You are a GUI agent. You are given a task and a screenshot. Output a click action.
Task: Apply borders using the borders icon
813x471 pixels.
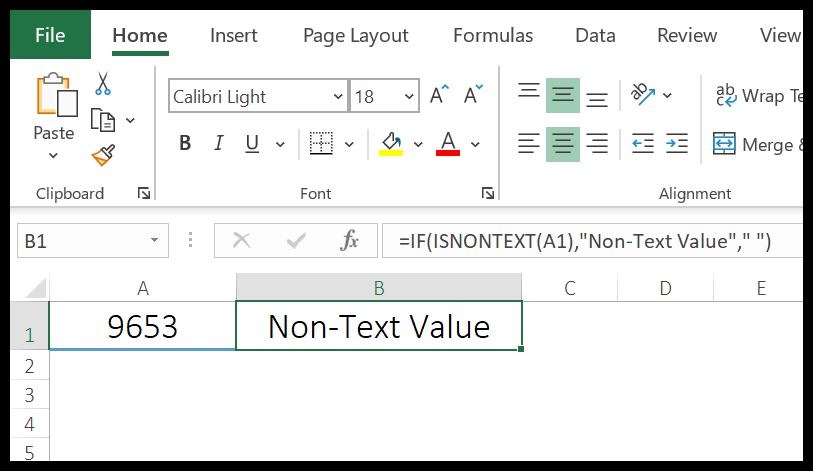pyautogui.click(x=321, y=143)
